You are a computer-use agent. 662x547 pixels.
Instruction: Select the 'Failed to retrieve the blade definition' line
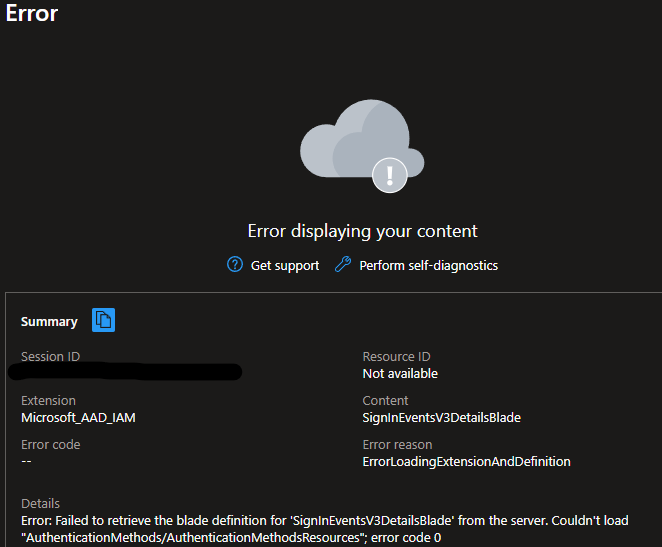325,520
